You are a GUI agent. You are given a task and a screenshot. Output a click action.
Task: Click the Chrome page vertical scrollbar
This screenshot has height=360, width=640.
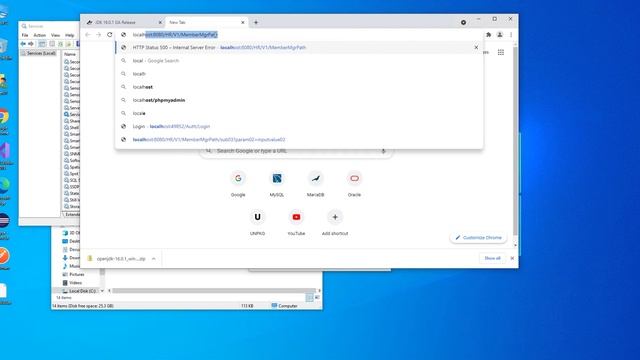point(516,141)
